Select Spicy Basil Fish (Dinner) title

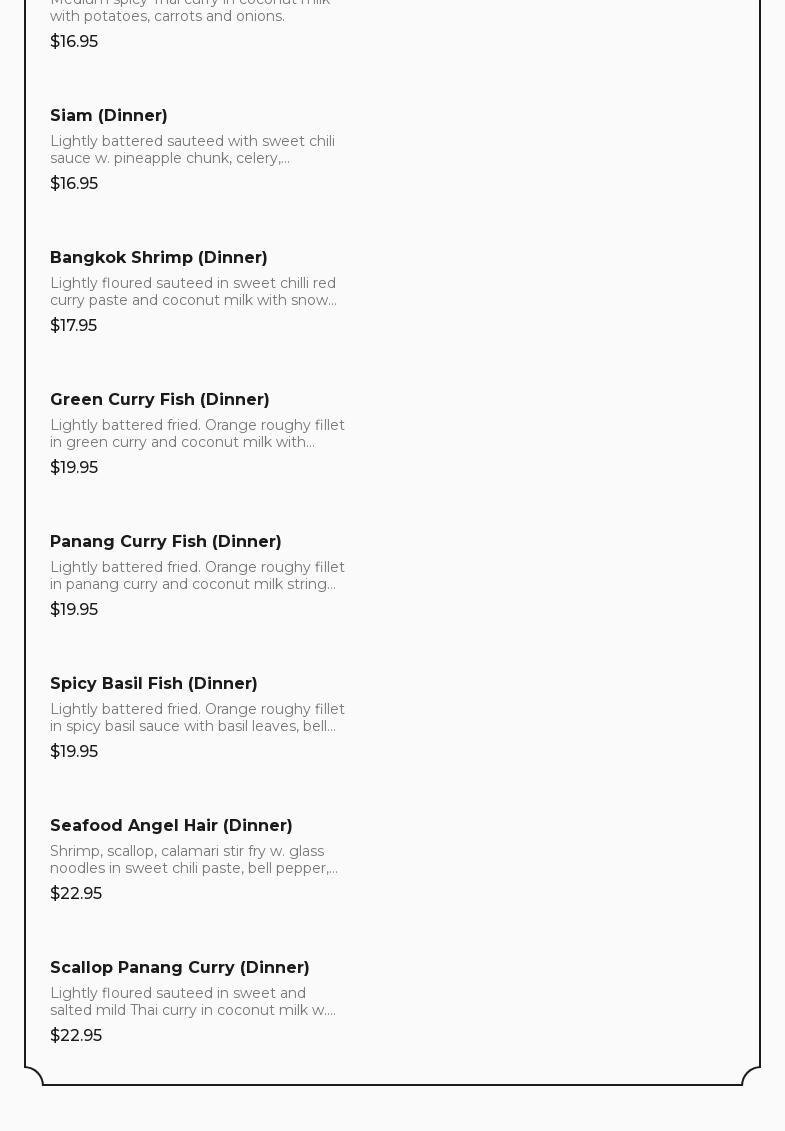(154, 684)
